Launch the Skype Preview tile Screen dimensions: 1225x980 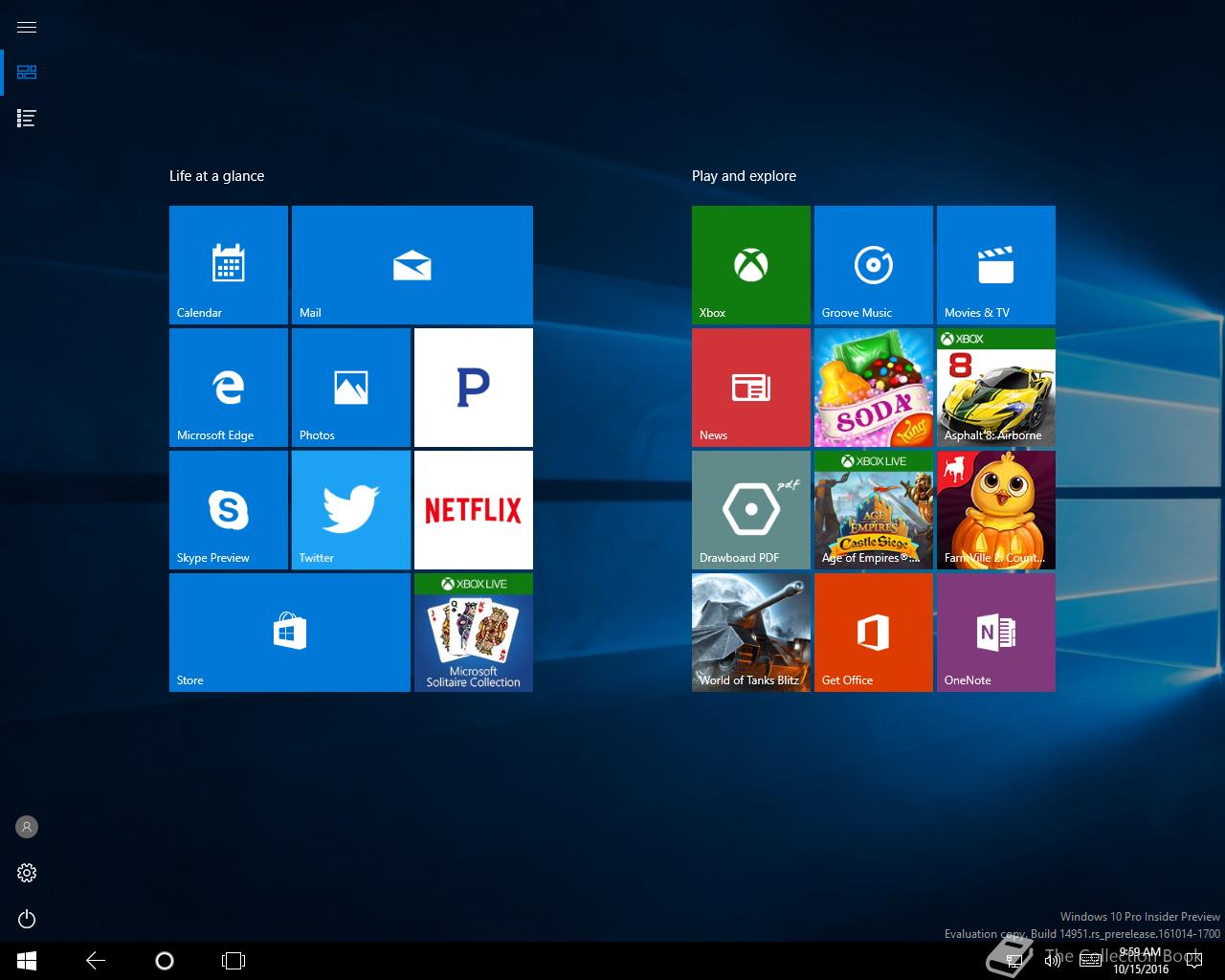pos(229,510)
